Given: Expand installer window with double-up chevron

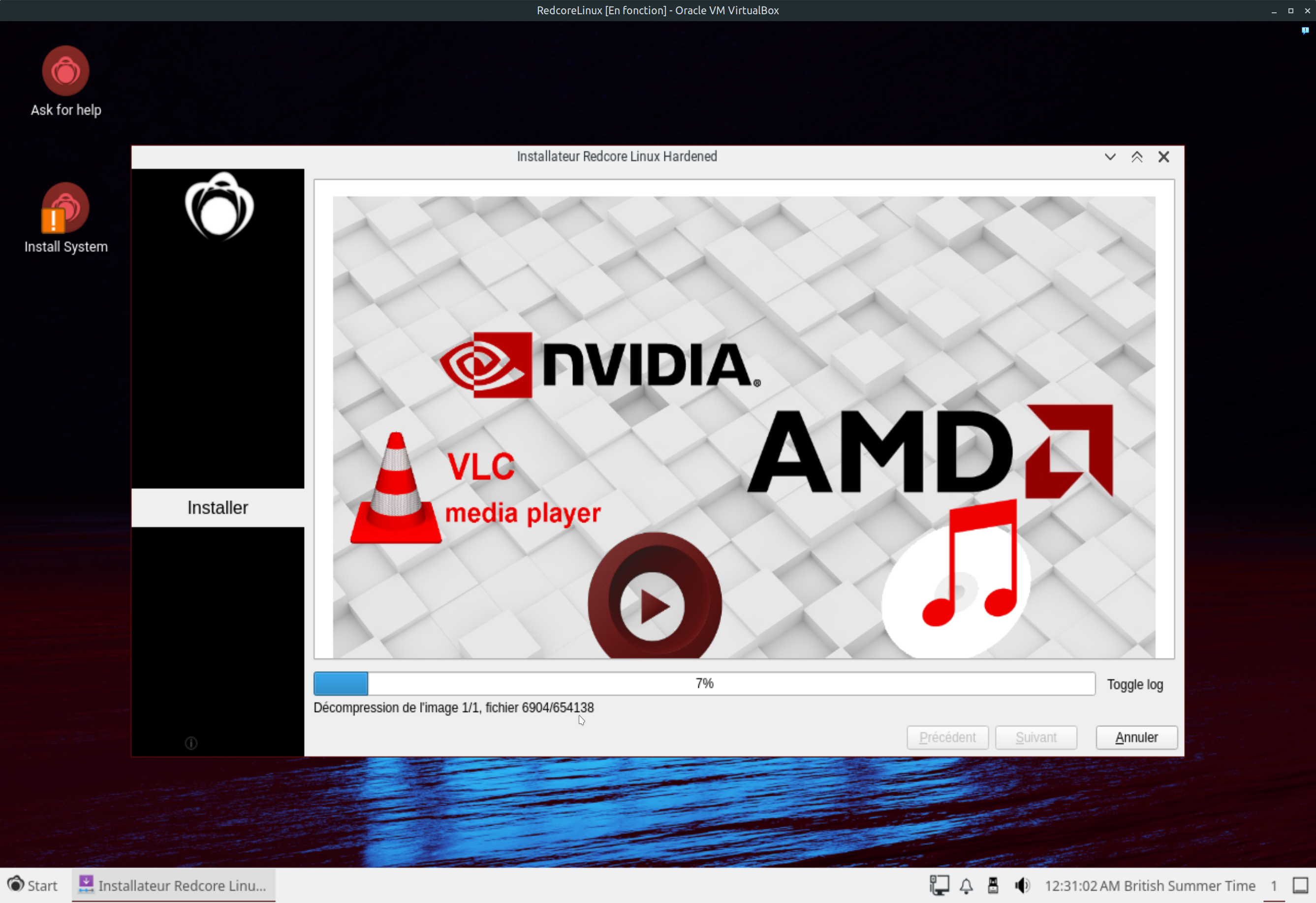Looking at the screenshot, I should (x=1136, y=157).
